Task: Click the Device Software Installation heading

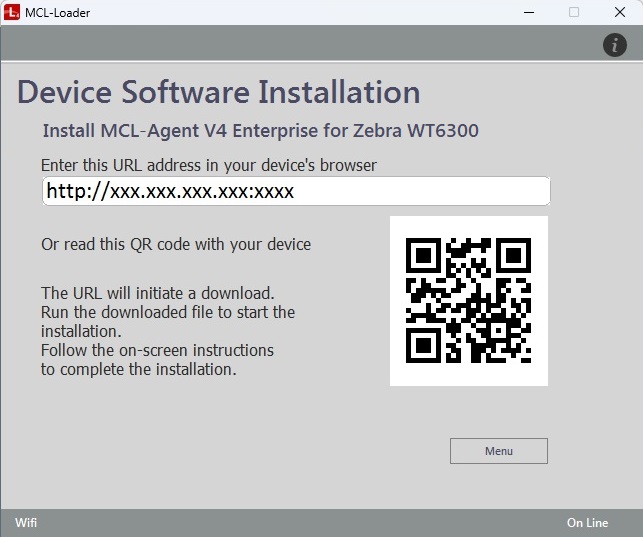Action: coord(219,92)
